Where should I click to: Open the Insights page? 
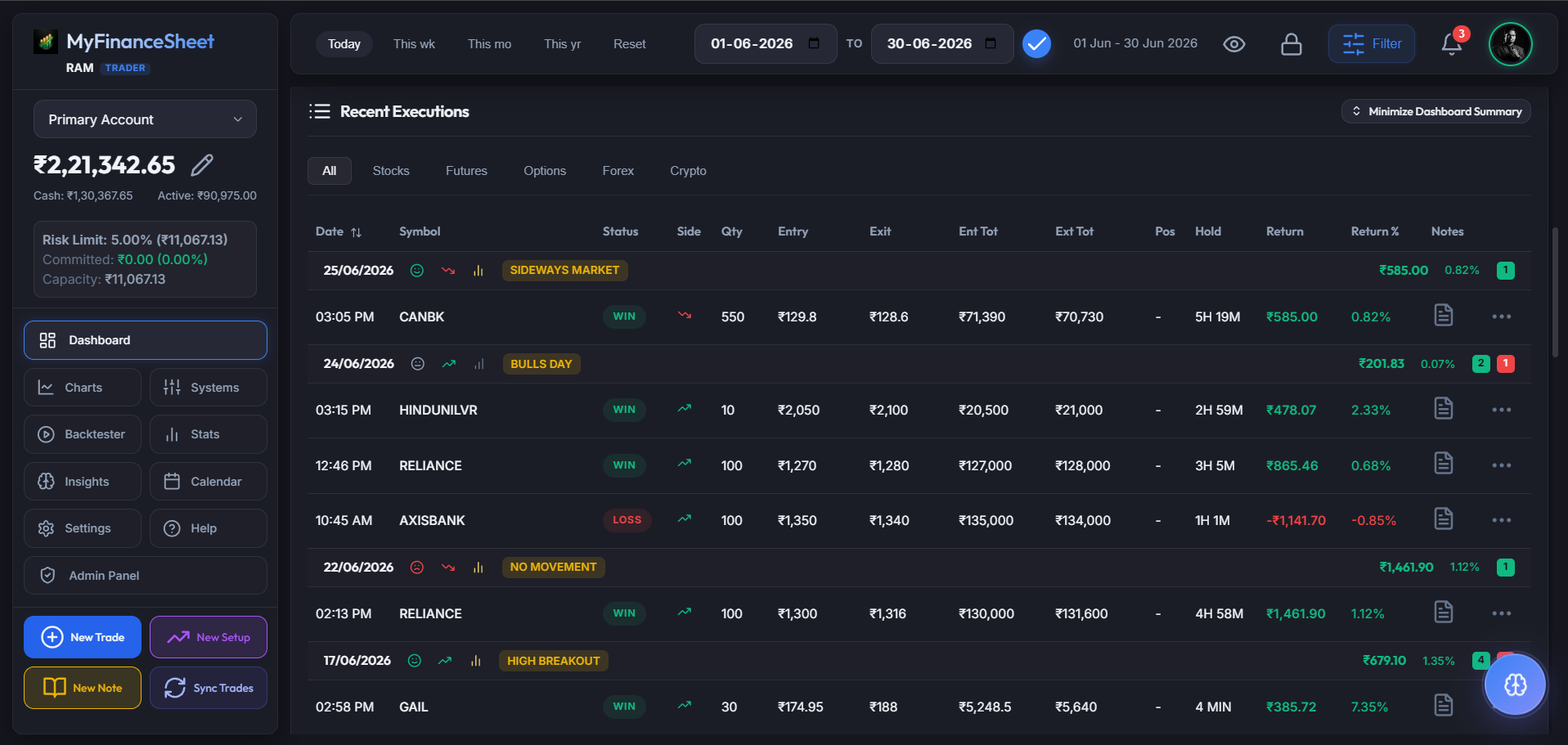point(83,482)
